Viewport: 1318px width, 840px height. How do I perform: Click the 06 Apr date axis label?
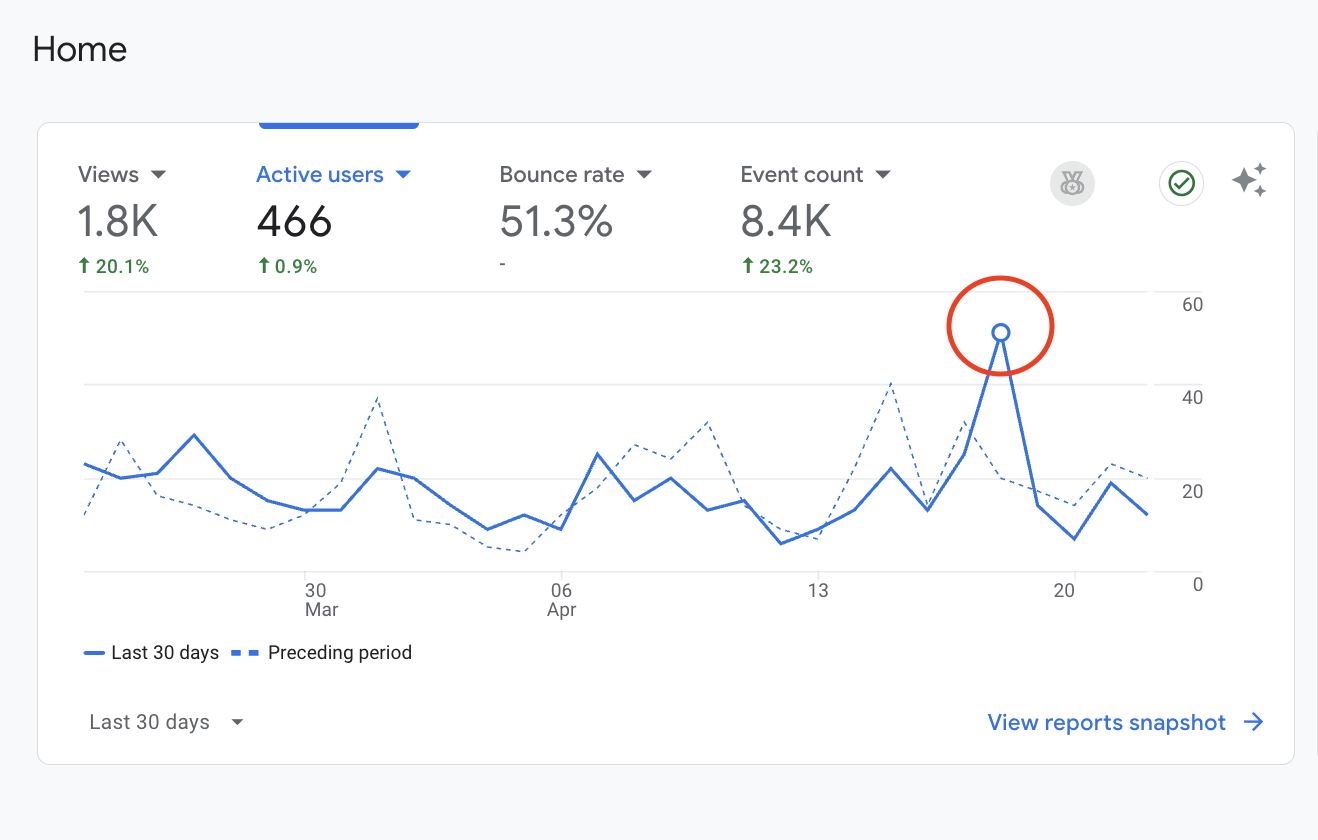(561, 600)
